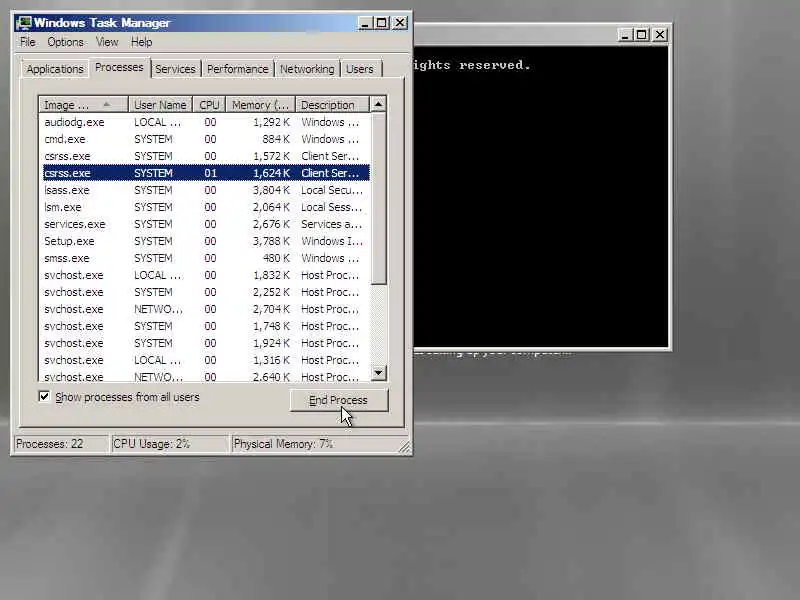Sort processes by CPU column header

[209, 105]
